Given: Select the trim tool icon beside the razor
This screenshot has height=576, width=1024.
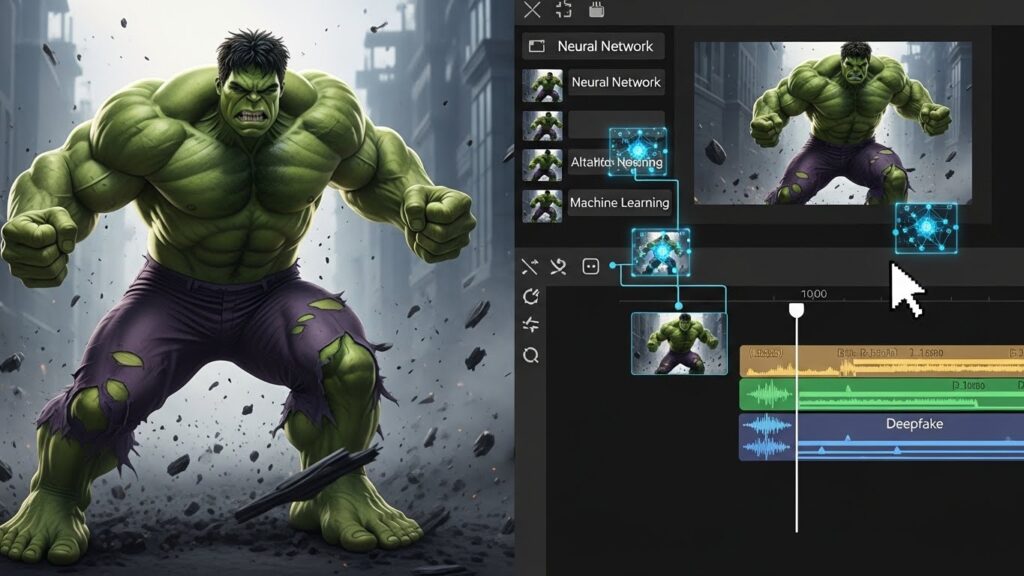Looking at the screenshot, I should pyautogui.click(x=558, y=265).
